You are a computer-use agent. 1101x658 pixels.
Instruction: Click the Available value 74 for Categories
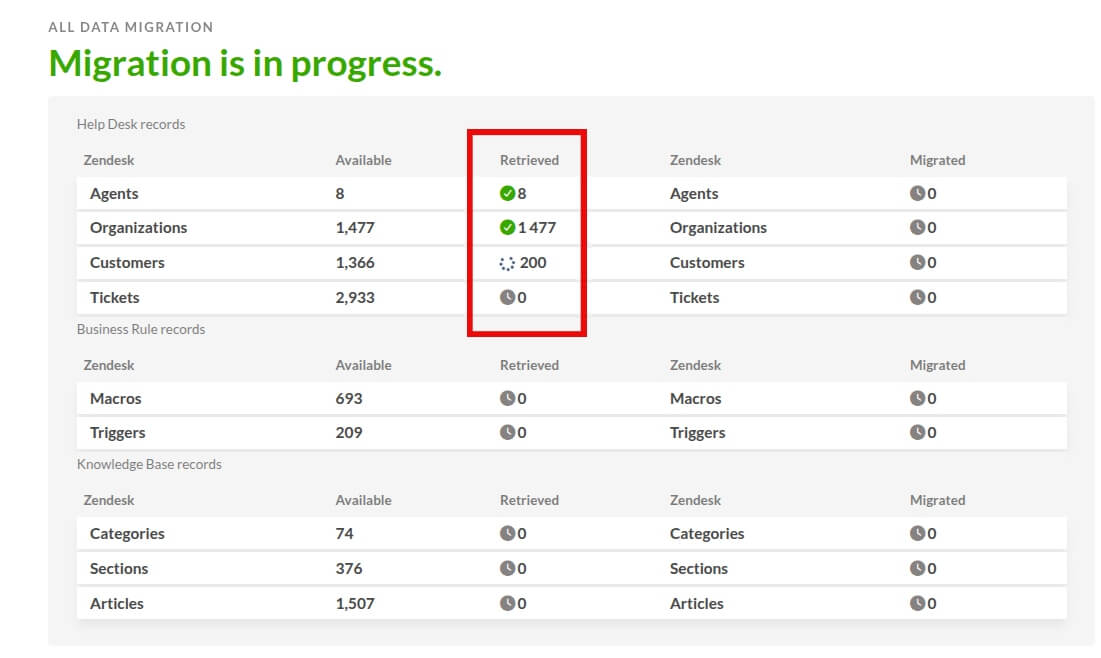344,533
